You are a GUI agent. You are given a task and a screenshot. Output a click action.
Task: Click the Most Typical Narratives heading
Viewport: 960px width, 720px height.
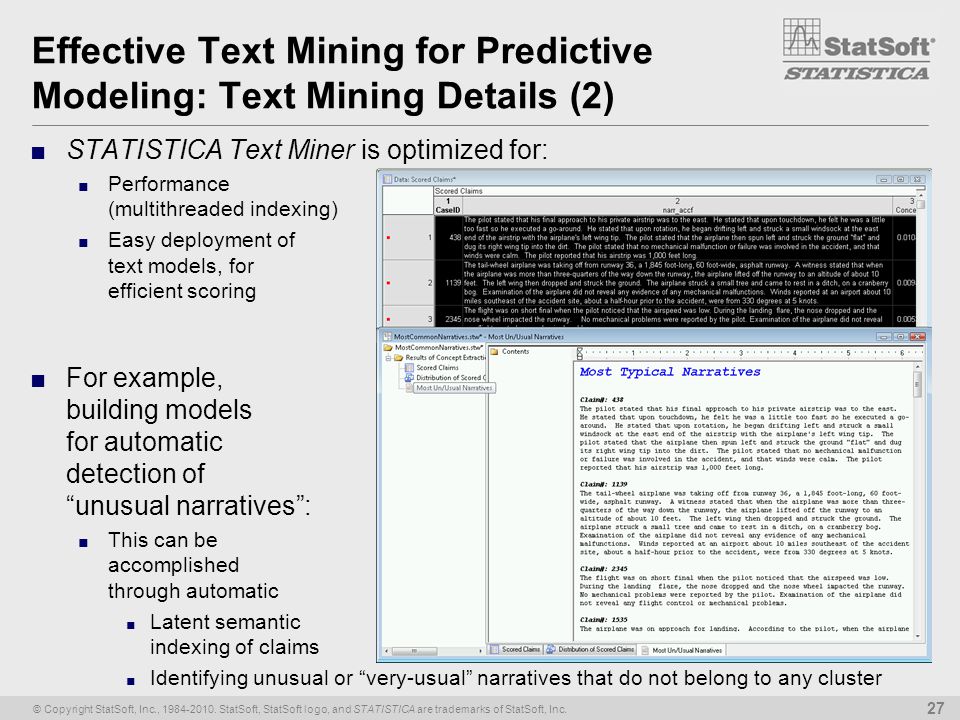coord(670,372)
